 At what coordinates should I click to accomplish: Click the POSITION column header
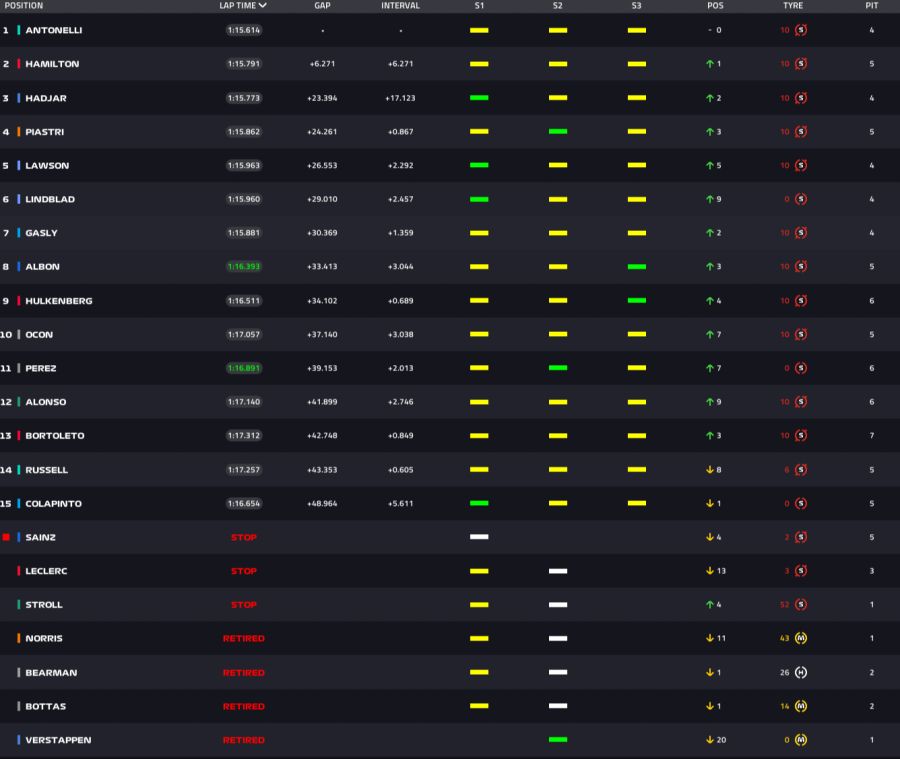24,6
